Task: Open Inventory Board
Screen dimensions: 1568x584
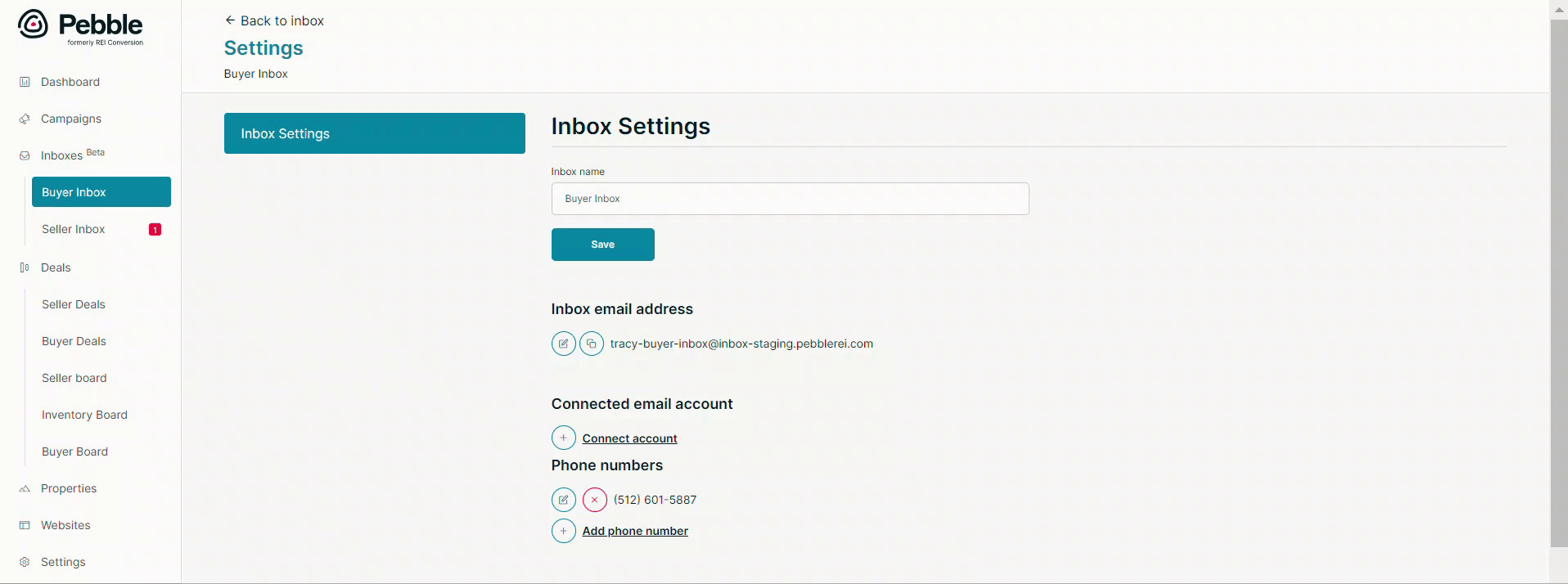Action: 84,415
